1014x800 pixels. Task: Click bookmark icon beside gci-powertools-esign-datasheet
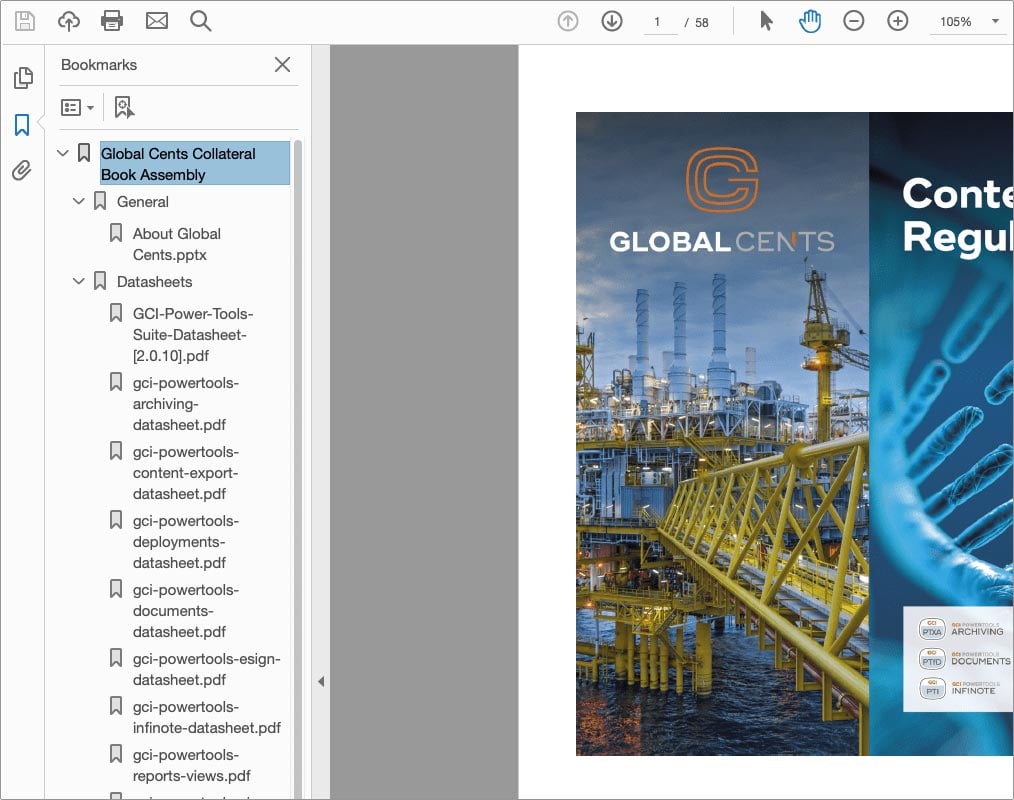coord(116,658)
